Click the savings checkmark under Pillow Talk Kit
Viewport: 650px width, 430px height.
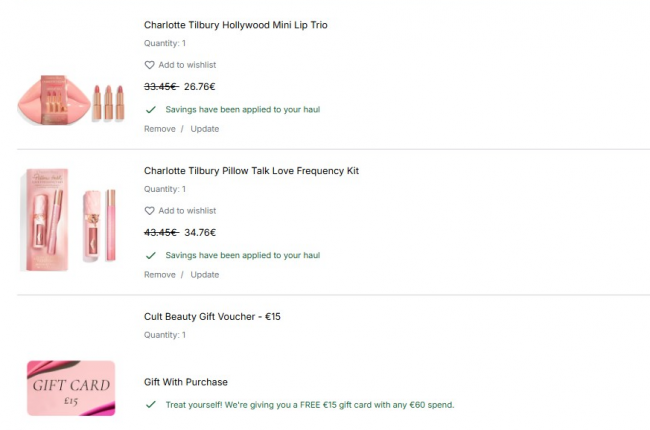pyautogui.click(x=151, y=255)
